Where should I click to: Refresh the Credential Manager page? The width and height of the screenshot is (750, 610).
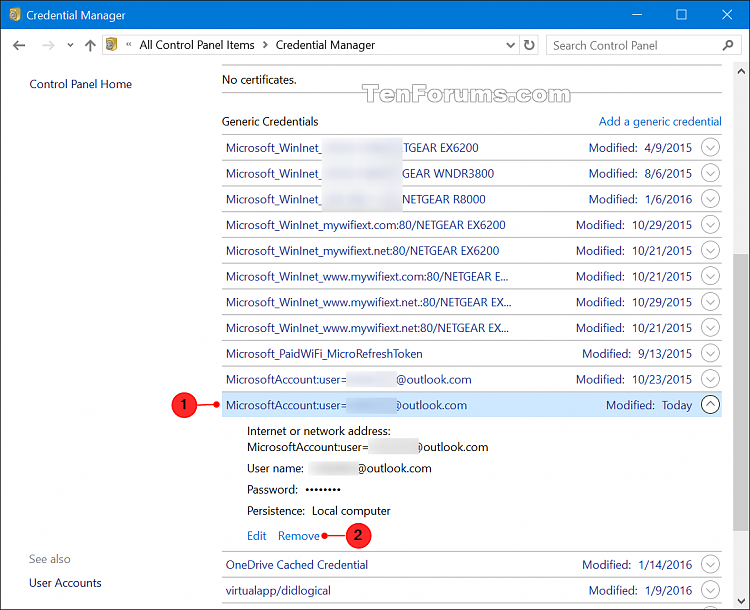529,45
